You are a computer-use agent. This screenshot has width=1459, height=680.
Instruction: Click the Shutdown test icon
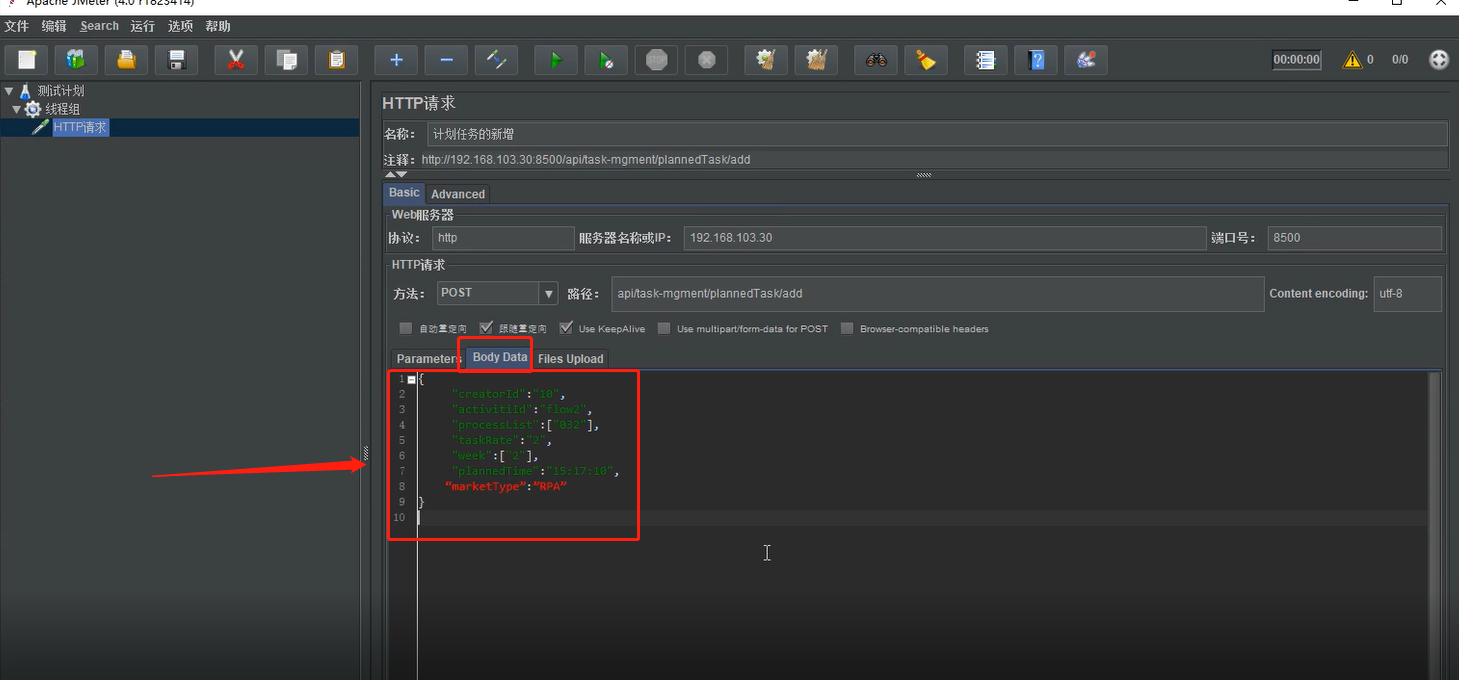click(x=706, y=60)
